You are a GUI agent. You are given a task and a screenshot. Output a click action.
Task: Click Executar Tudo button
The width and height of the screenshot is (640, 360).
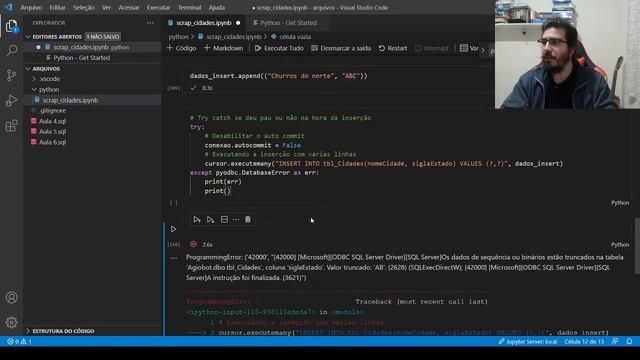coord(279,48)
